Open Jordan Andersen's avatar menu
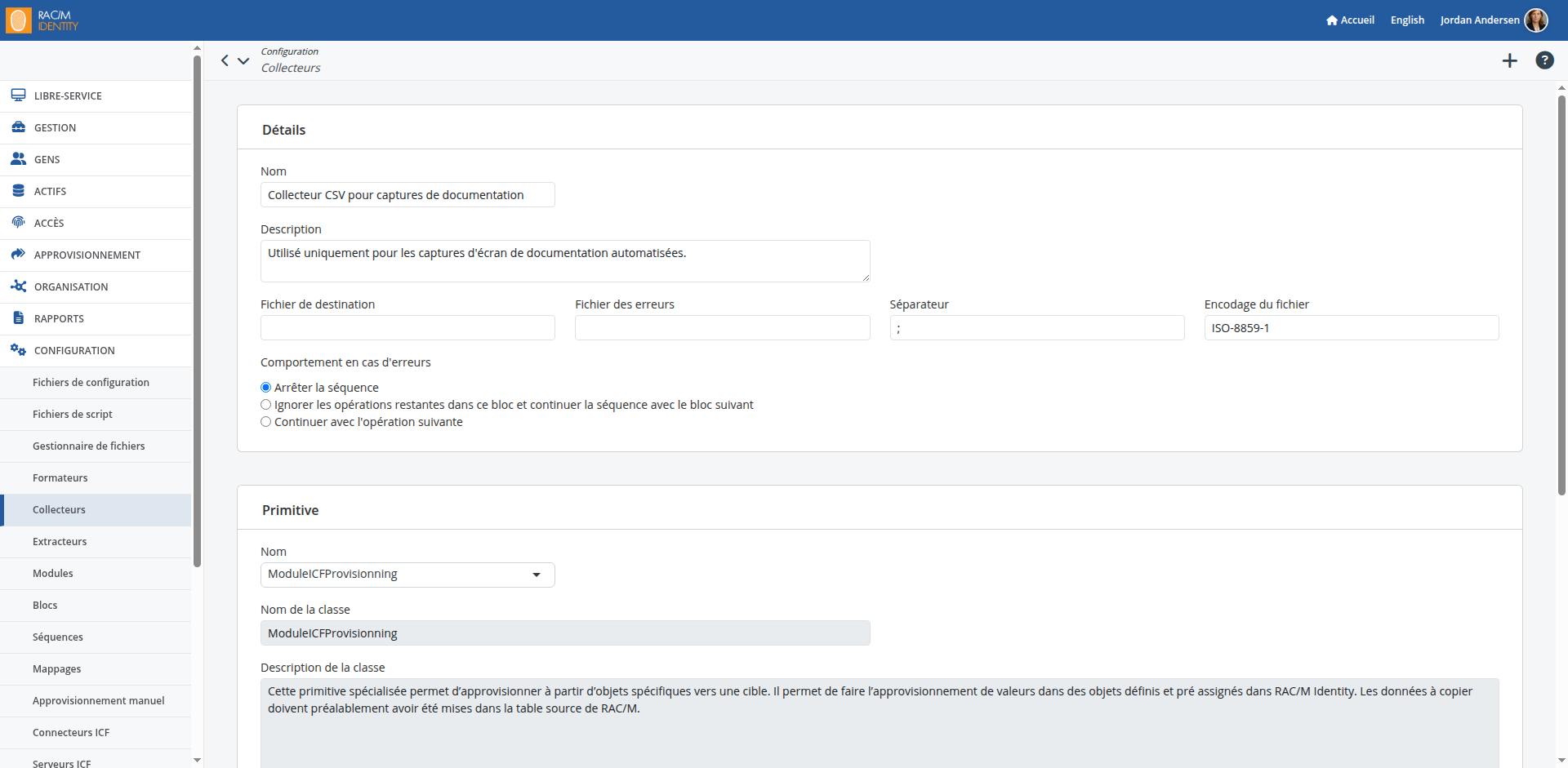Screen dimensions: 1568x768 click(1536, 20)
